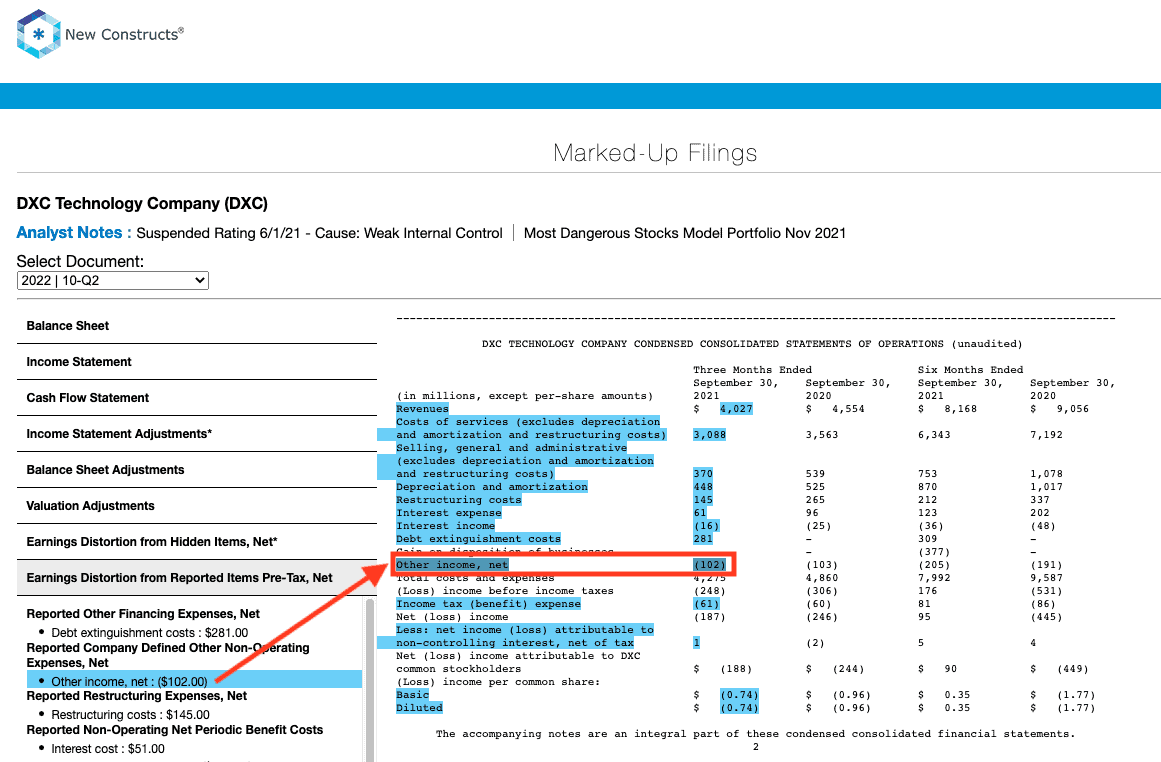Open the Select Document dropdown
This screenshot has width=1161, height=762.
(x=113, y=281)
